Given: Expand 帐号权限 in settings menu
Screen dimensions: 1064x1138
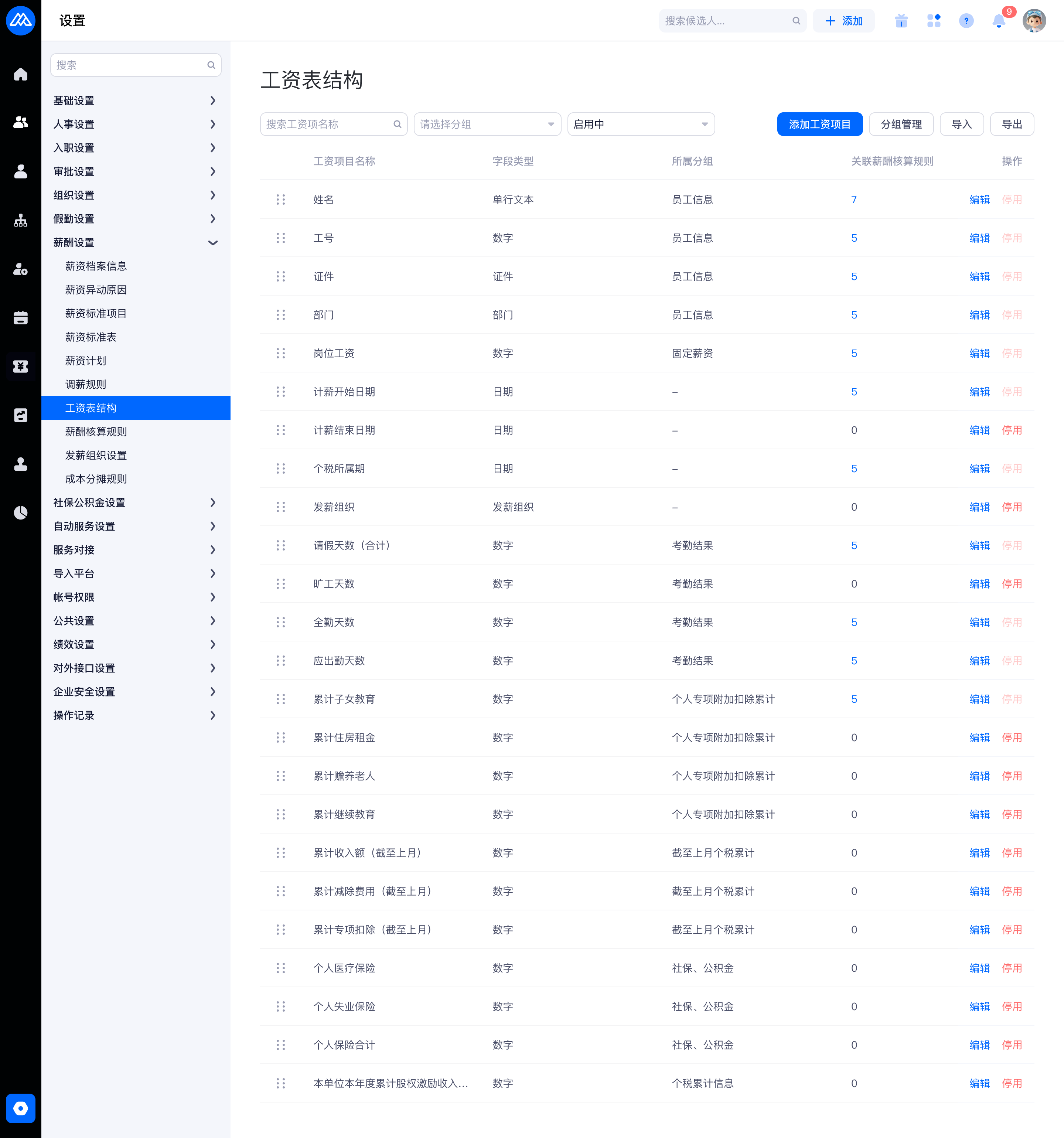Looking at the screenshot, I should pos(136,597).
